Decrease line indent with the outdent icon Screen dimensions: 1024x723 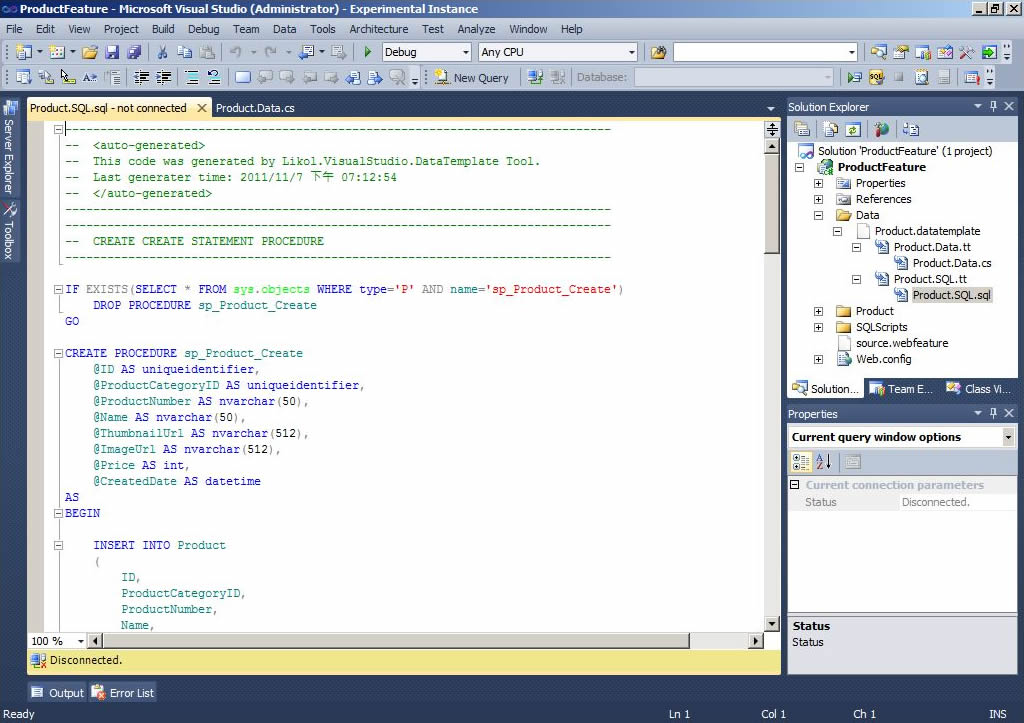(x=141, y=77)
